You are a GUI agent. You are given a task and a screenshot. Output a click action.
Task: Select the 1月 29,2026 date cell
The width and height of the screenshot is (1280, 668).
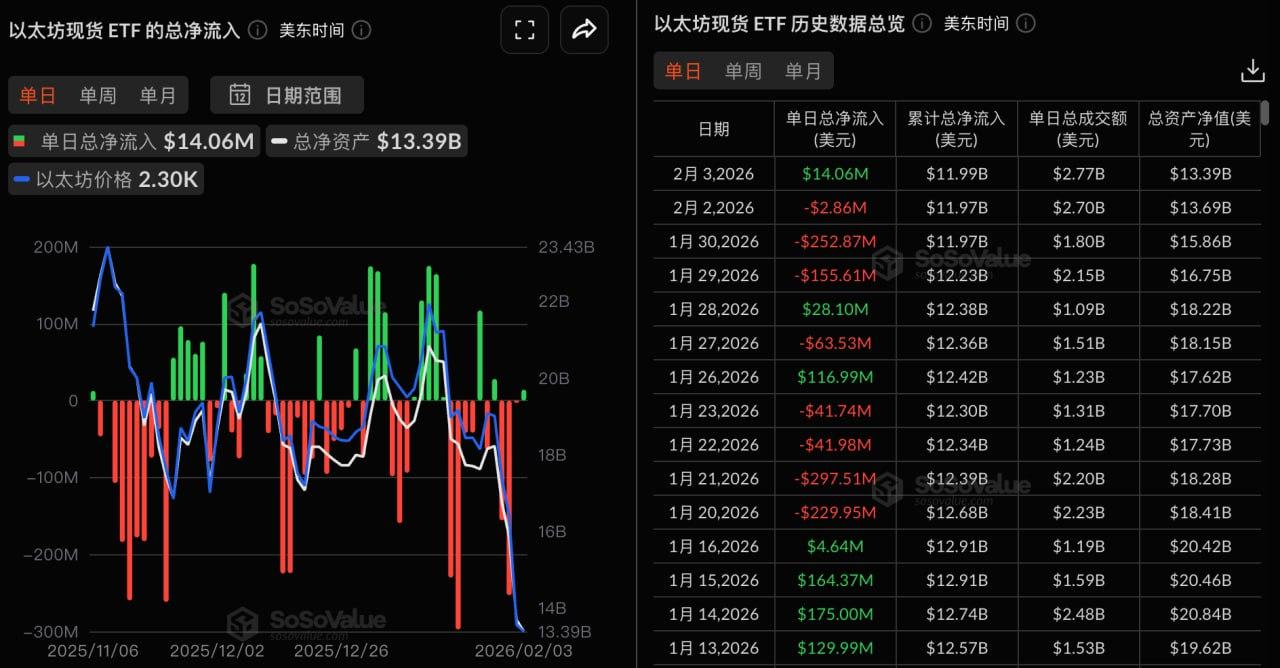coord(714,275)
